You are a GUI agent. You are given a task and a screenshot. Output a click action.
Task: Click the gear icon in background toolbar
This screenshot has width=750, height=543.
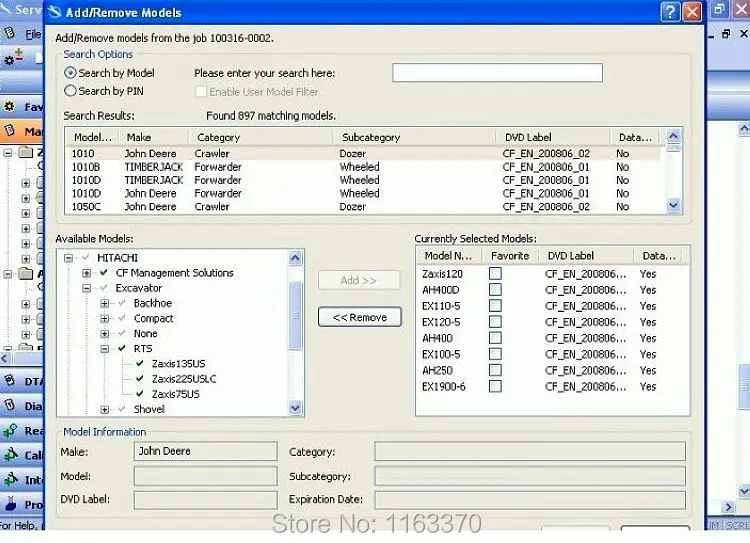coord(10,60)
